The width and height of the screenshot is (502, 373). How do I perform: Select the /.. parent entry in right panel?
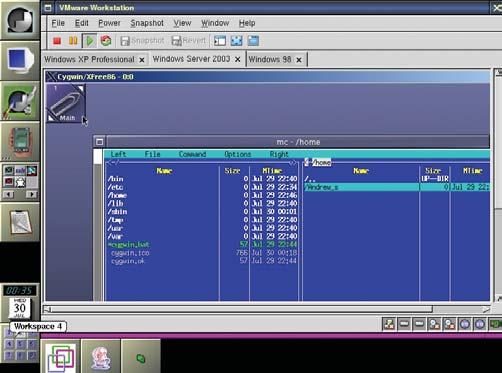click(x=397, y=179)
